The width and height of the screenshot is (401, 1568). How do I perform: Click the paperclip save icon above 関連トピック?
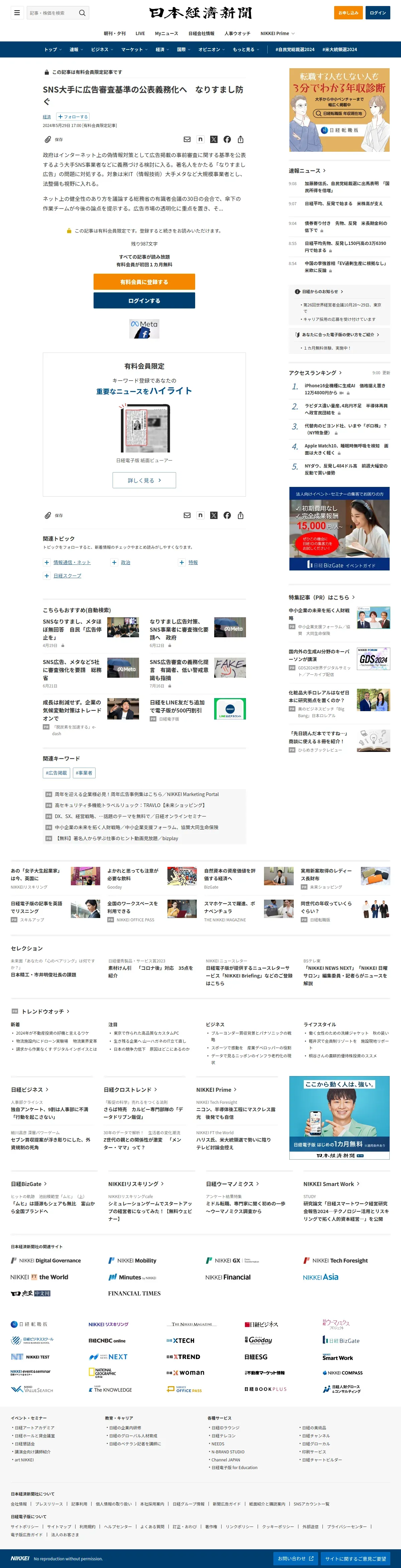[47, 516]
